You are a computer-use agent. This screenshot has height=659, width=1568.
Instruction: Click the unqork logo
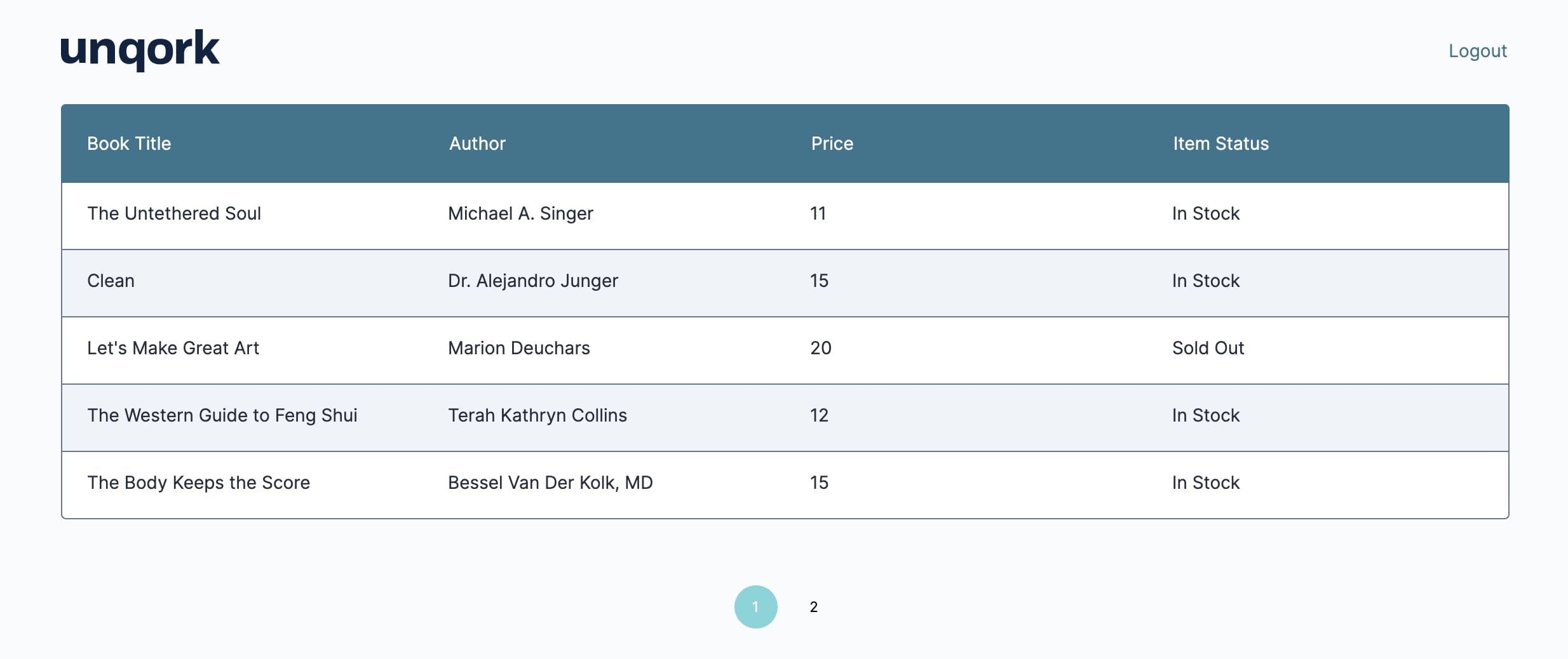click(x=140, y=50)
